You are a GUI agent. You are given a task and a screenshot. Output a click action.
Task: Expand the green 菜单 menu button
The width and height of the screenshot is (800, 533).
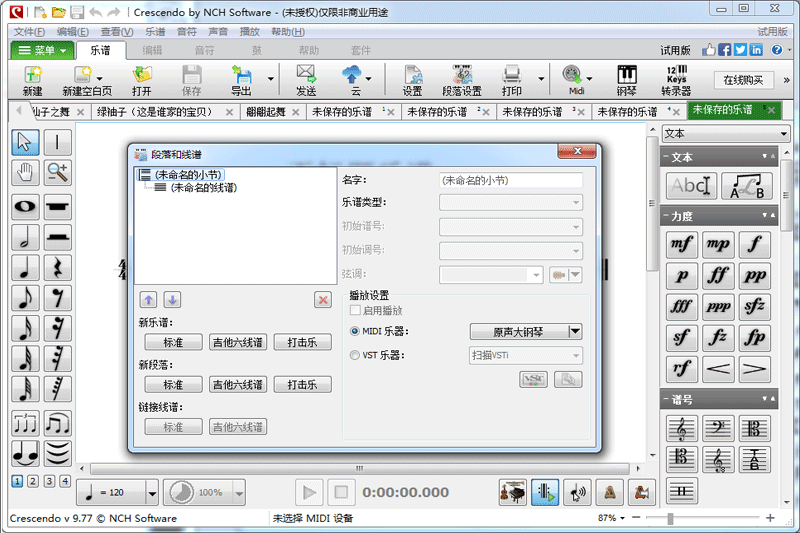[42, 50]
